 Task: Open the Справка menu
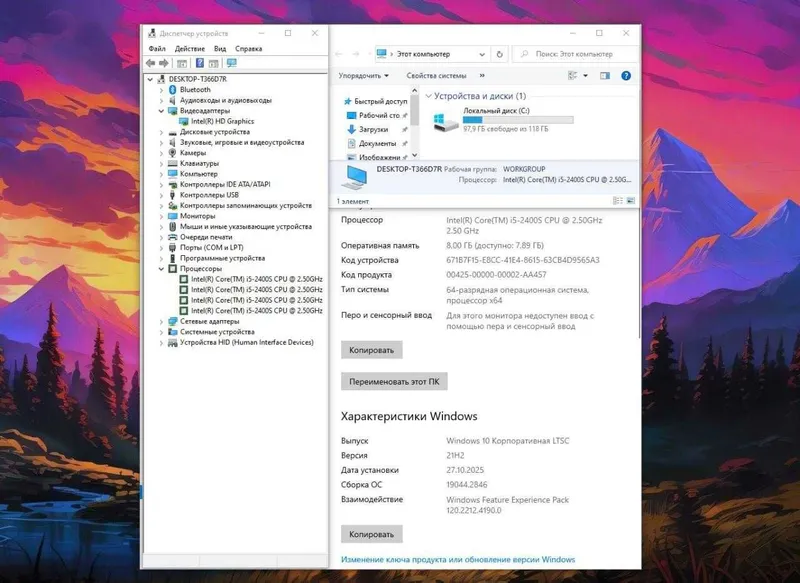pyautogui.click(x=248, y=49)
